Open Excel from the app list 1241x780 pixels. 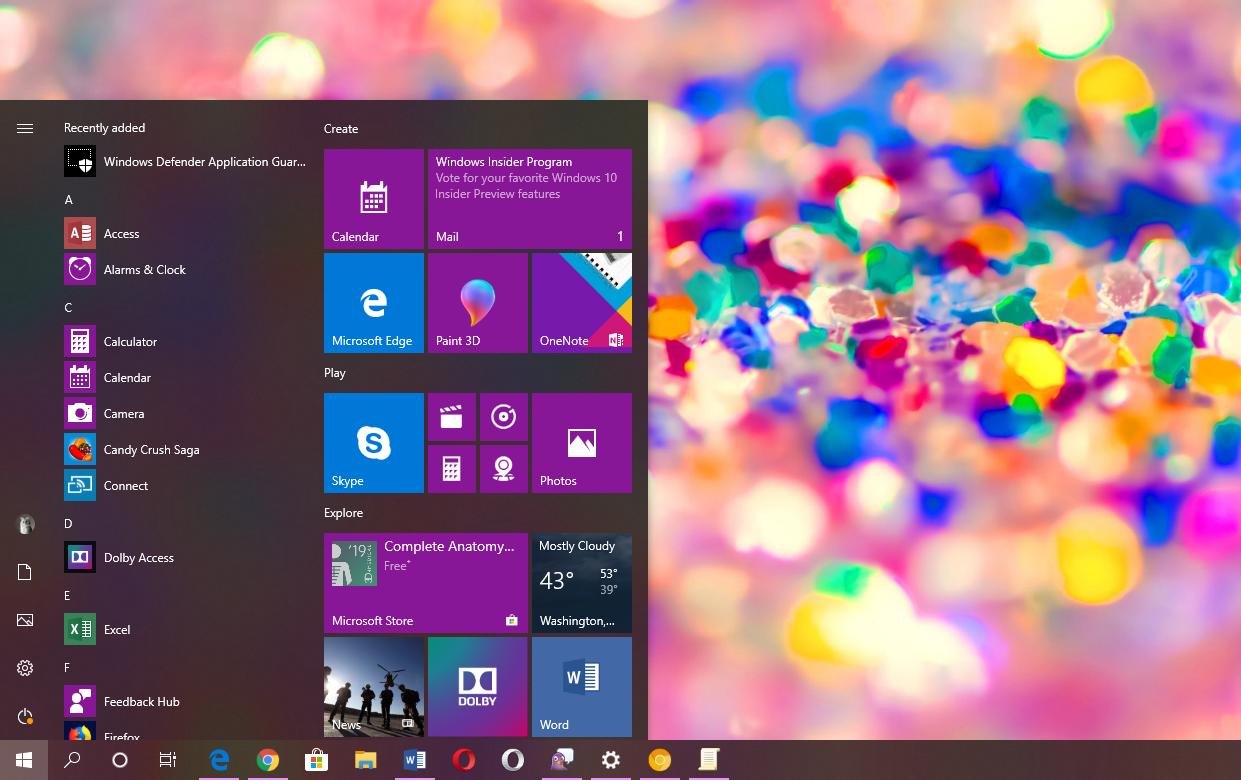[x=186, y=630]
